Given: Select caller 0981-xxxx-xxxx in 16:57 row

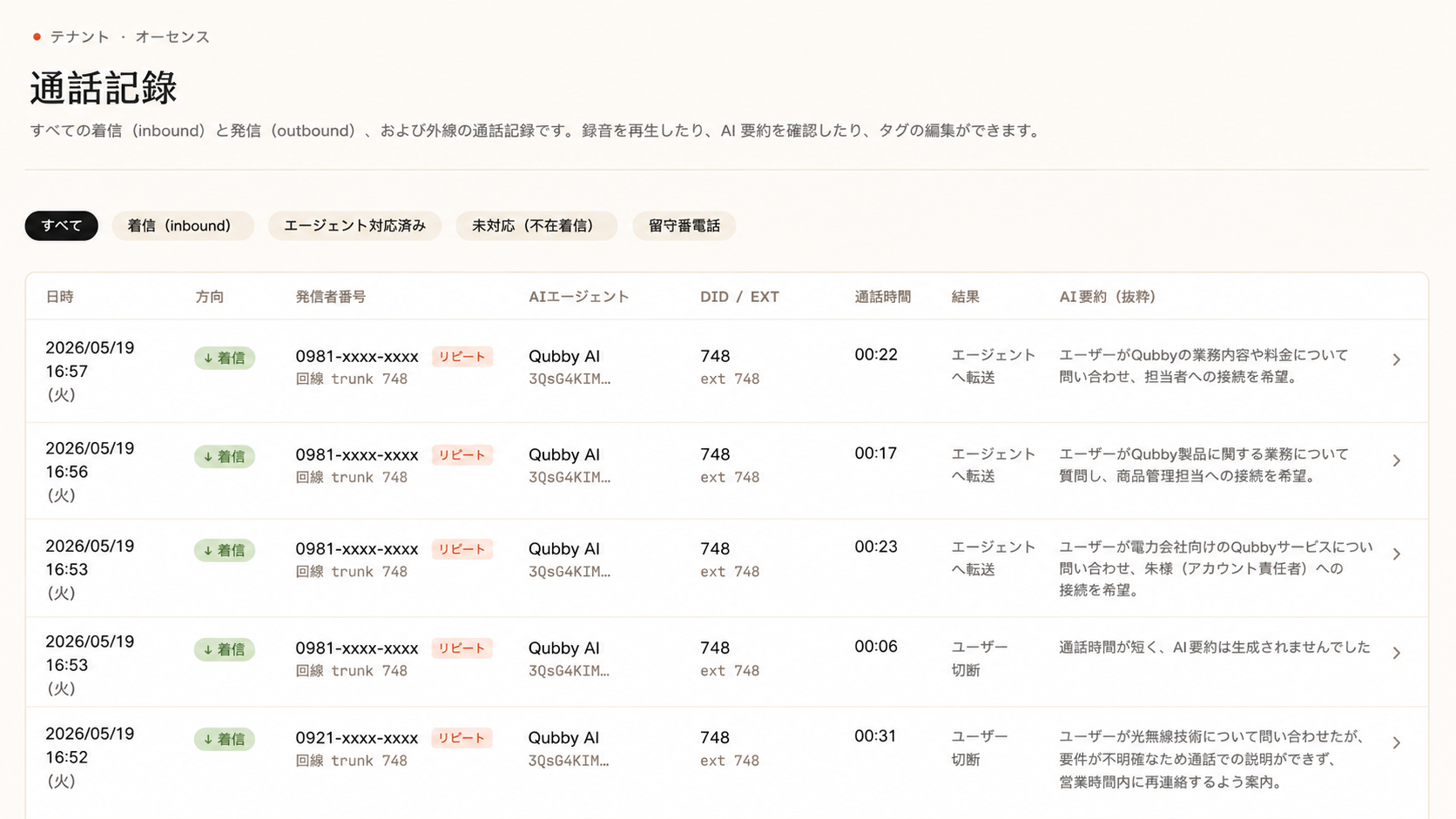Looking at the screenshot, I should tap(357, 357).
